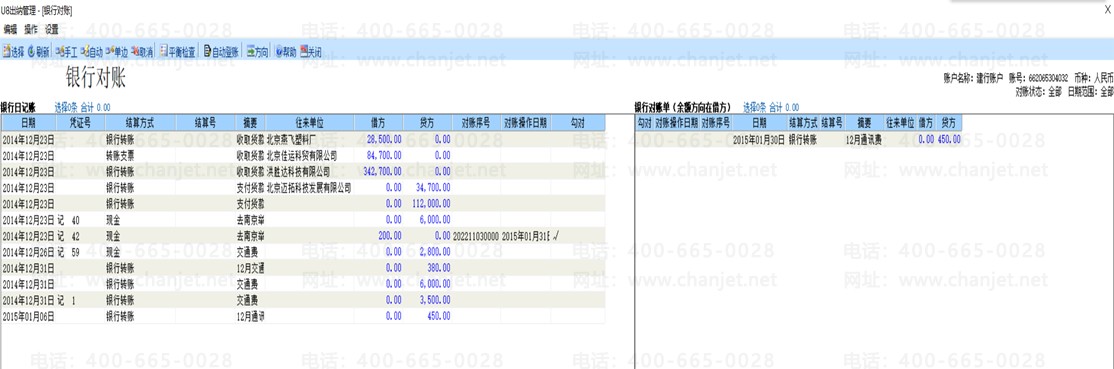The height and width of the screenshot is (369, 1114).
Task: Click the 结算方式 column header in bank journal
Action: pos(140,122)
